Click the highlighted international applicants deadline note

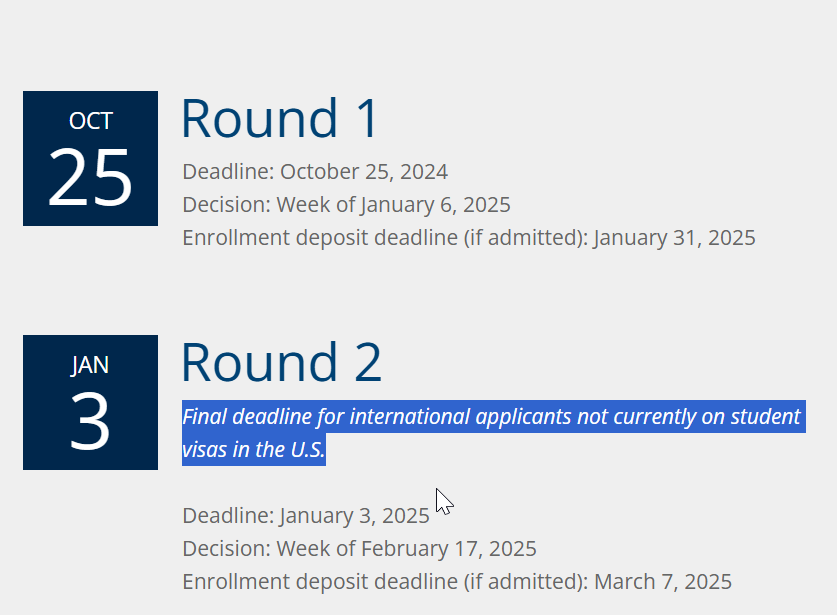[x=494, y=433]
